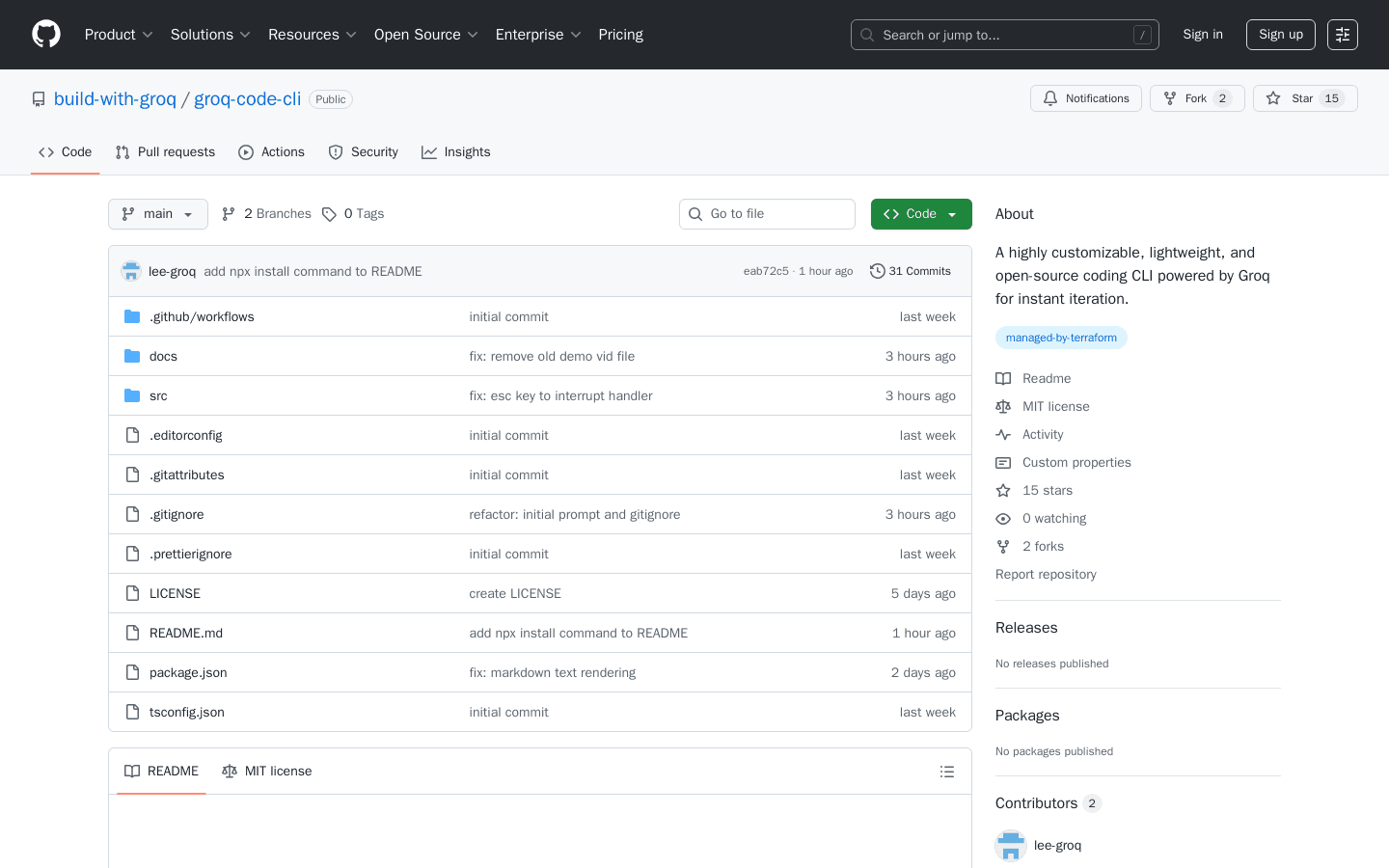Open the Releases heading link

pyautogui.click(x=1026, y=628)
